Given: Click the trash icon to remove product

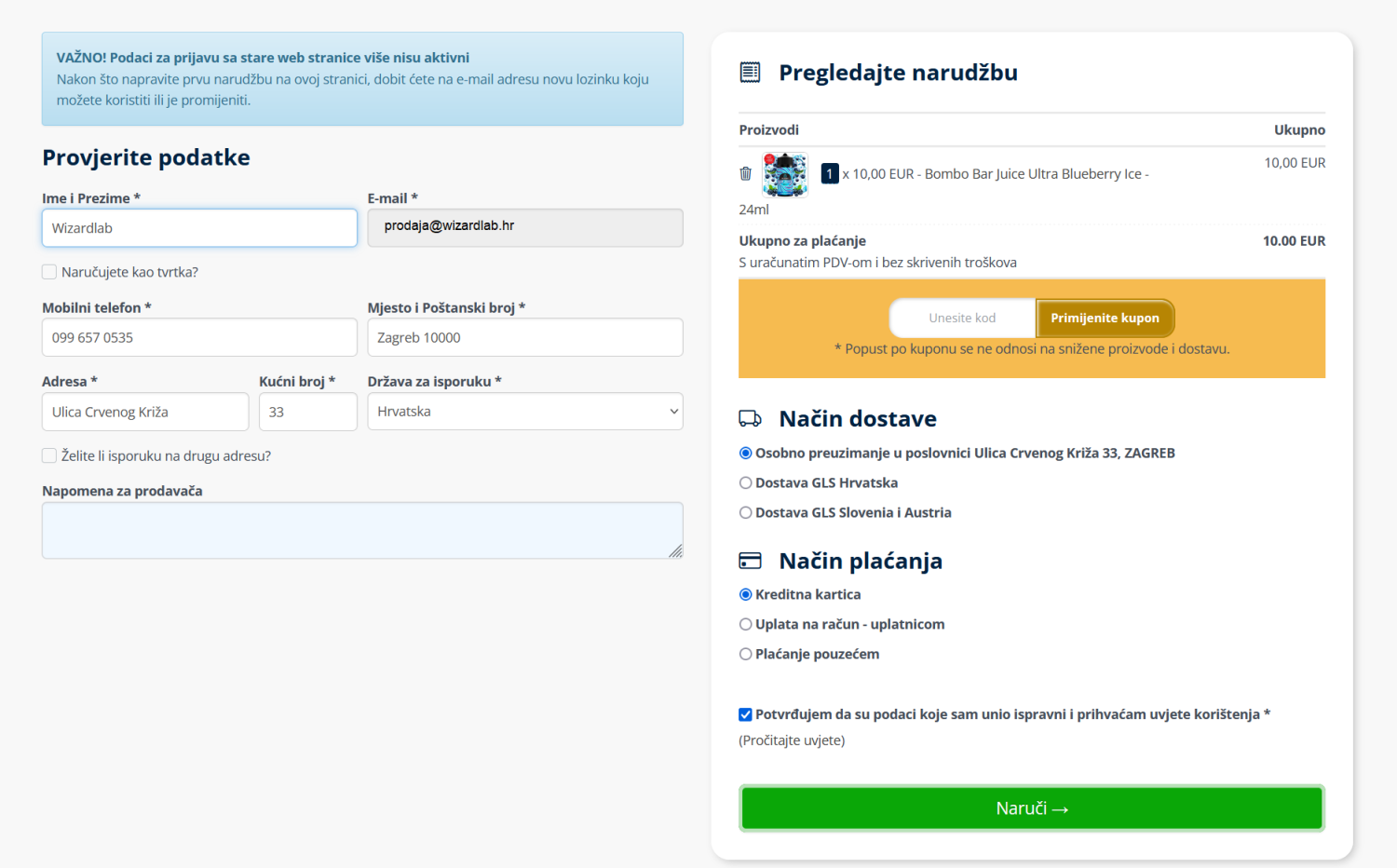Looking at the screenshot, I should click(x=745, y=173).
